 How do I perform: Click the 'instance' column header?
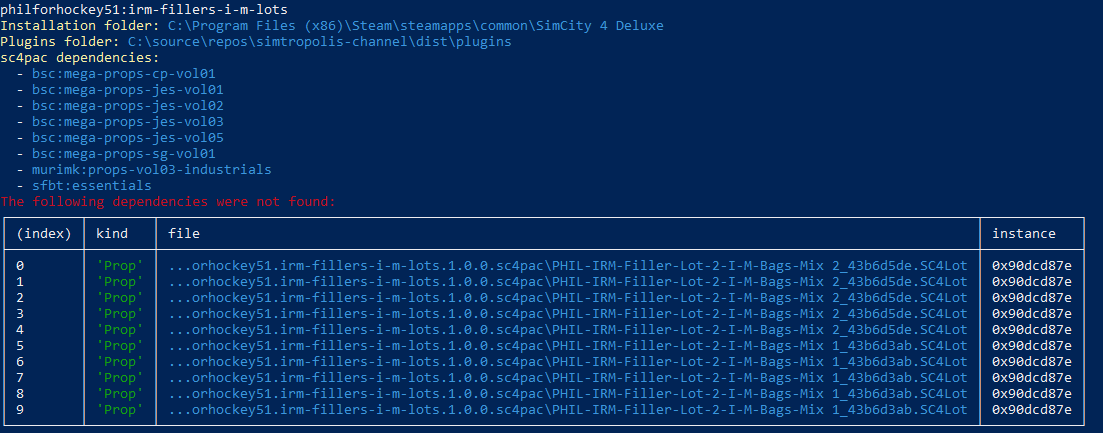tap(1024, 233)
